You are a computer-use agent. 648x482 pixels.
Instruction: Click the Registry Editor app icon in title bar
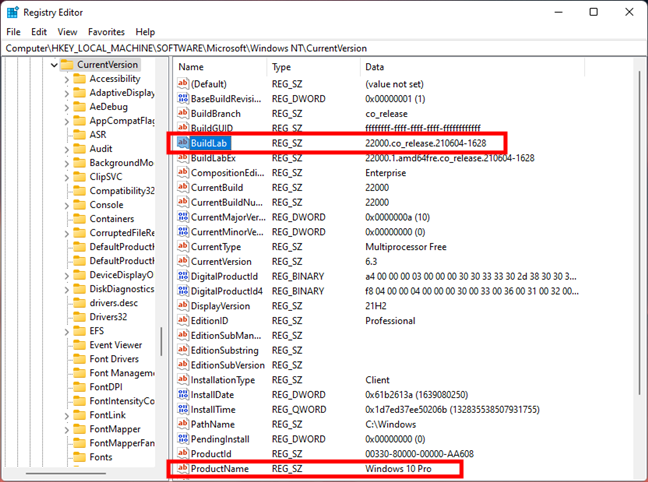click(13, 12)
